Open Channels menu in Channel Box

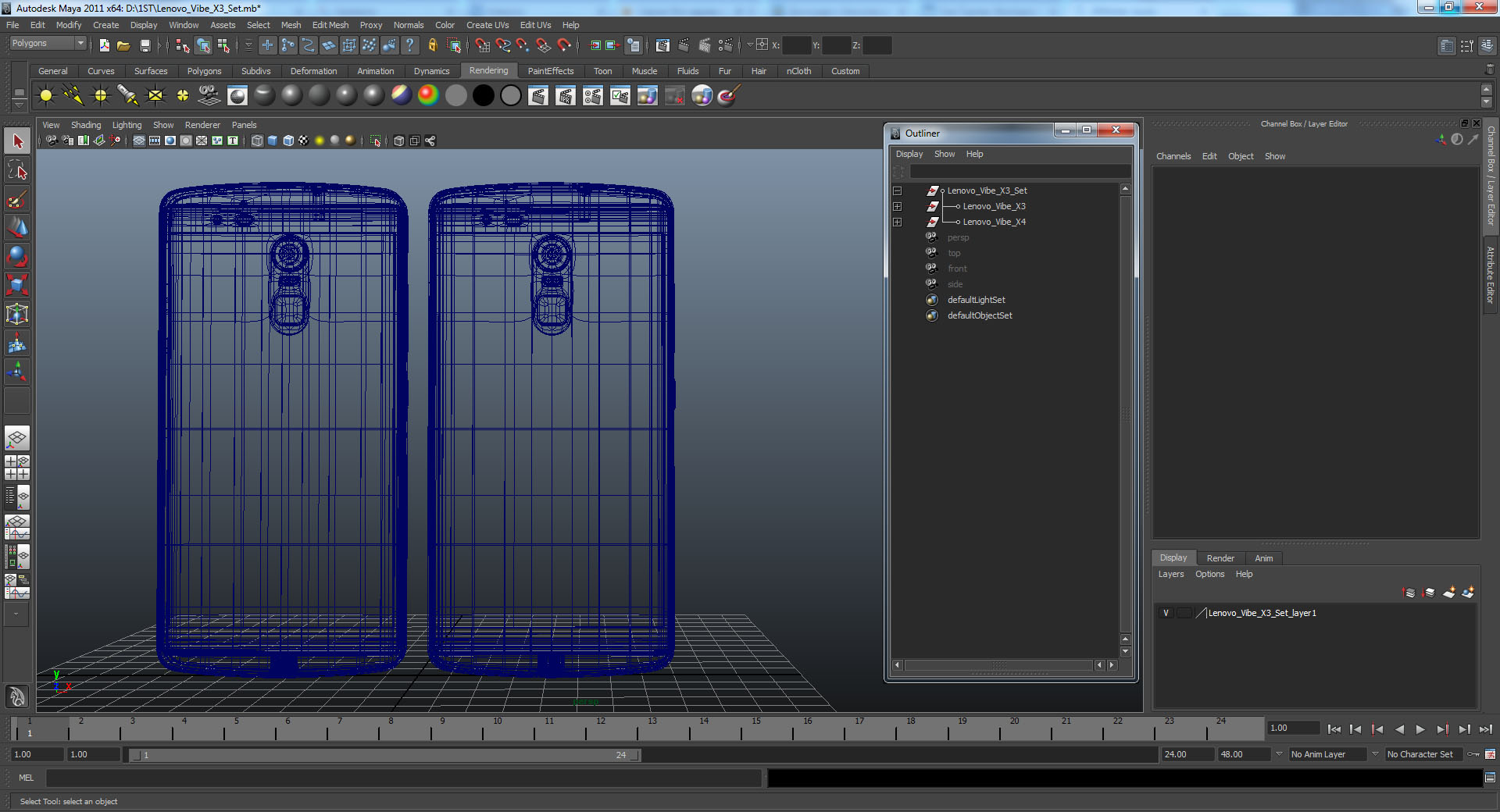click(1173, 156)
